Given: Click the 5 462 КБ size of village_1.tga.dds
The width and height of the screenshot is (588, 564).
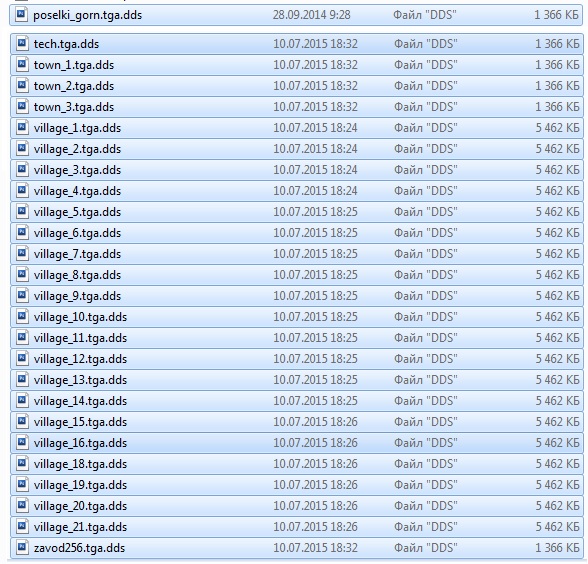Looking at the screenshot, I should [557, 128].
